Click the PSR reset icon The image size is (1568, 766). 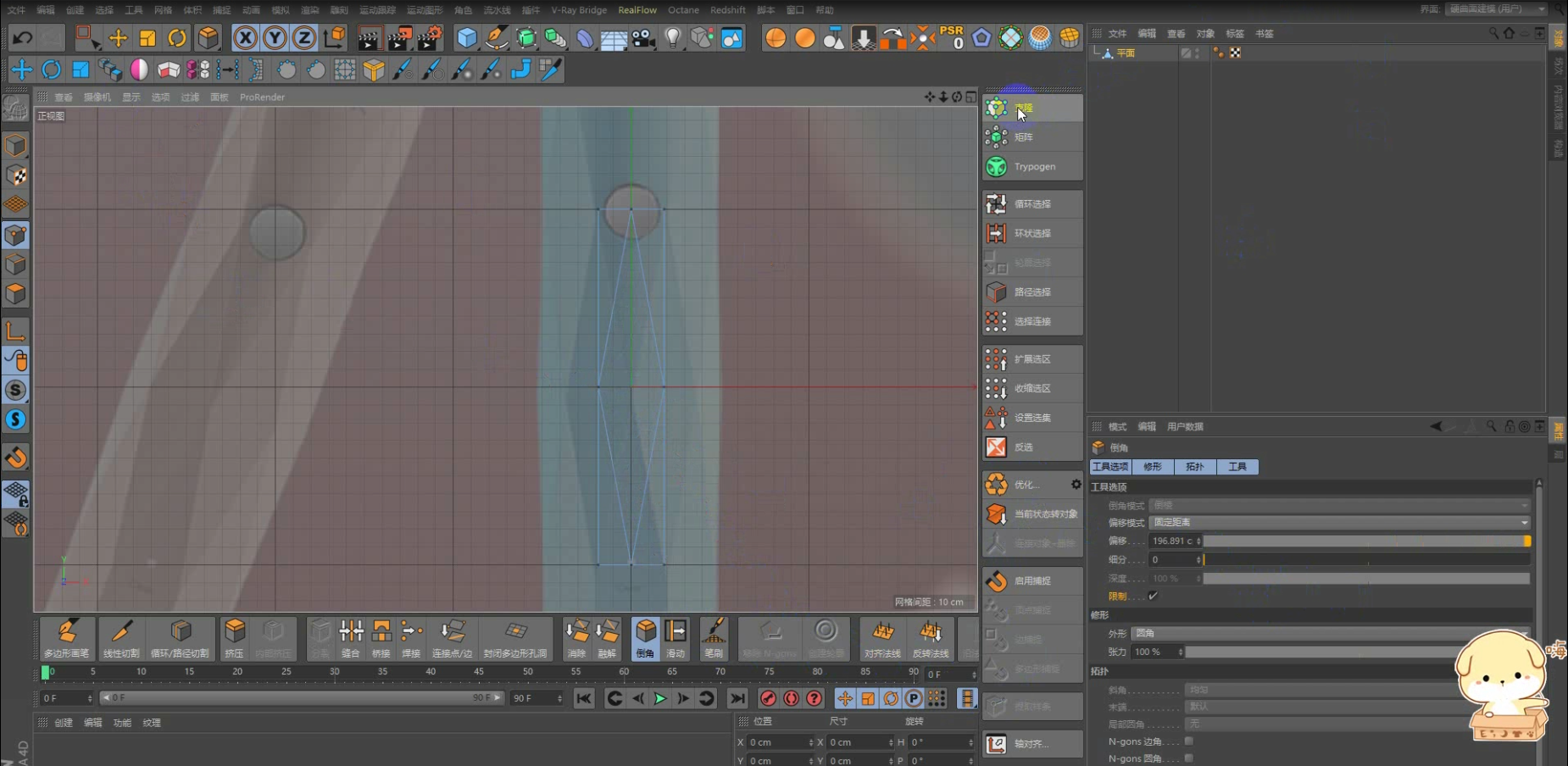coord(952,38)
